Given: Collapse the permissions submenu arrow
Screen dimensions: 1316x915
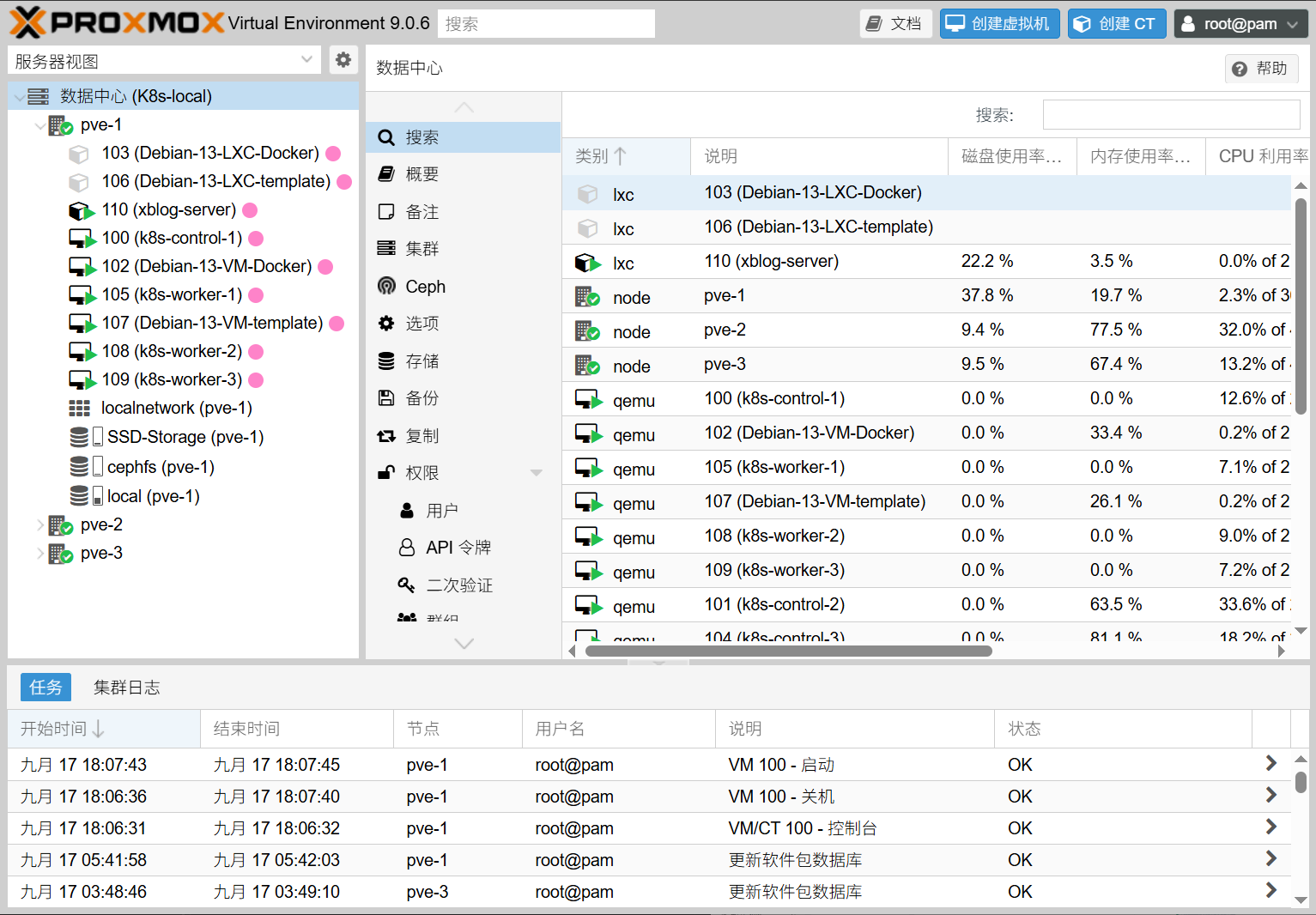Looking at the screenshot, I should 537,473.
